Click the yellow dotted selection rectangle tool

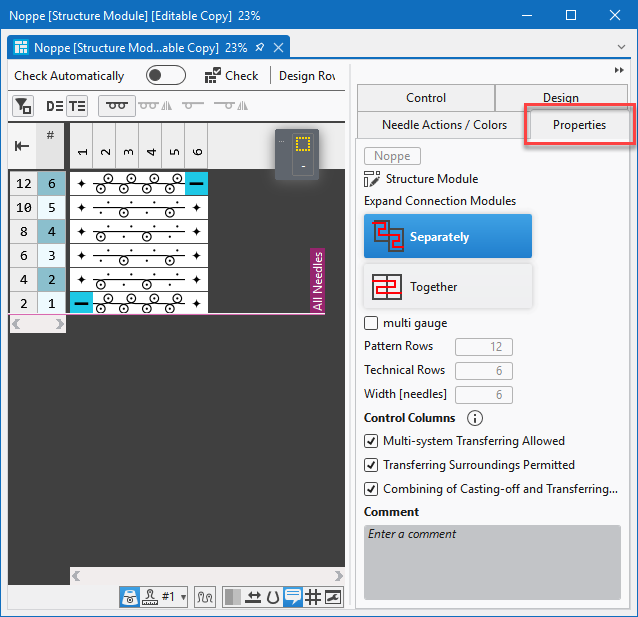[303, 144]
